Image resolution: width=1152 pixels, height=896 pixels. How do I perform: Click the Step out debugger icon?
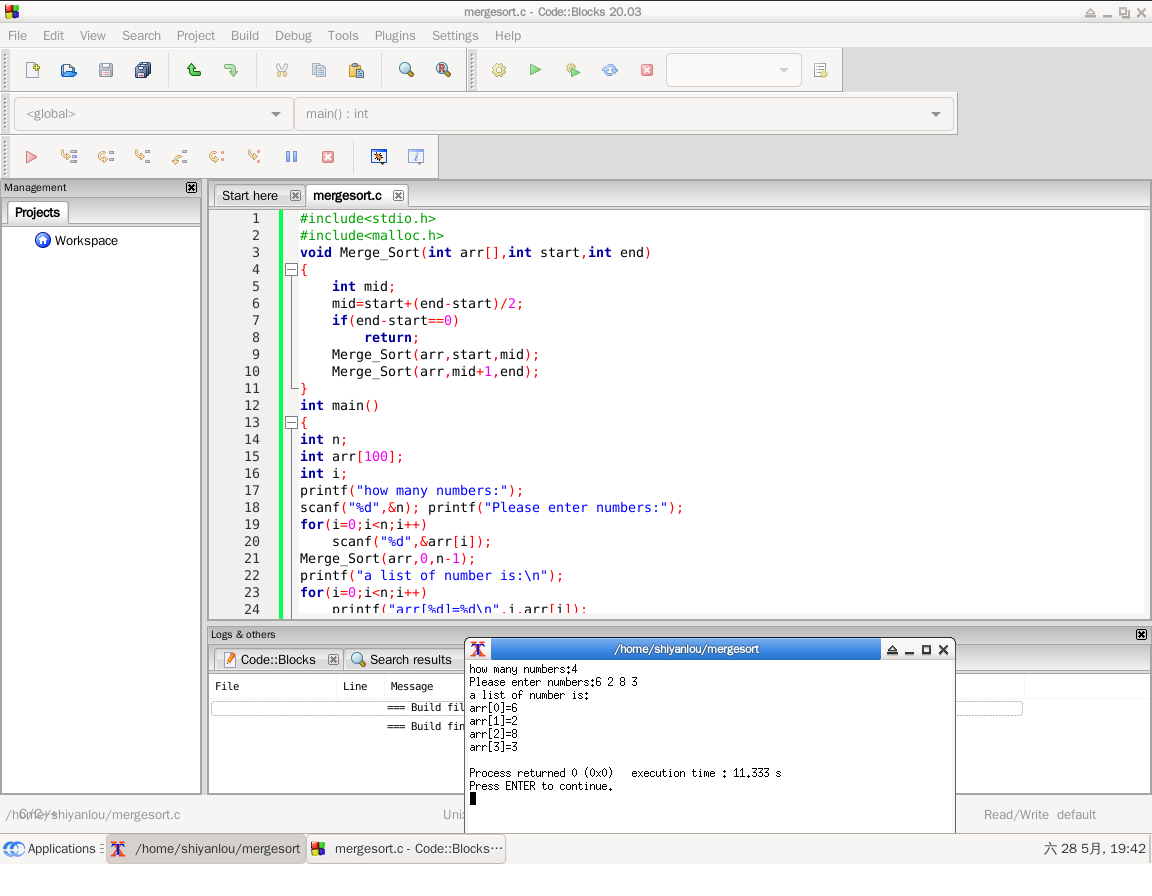point(180,156)
